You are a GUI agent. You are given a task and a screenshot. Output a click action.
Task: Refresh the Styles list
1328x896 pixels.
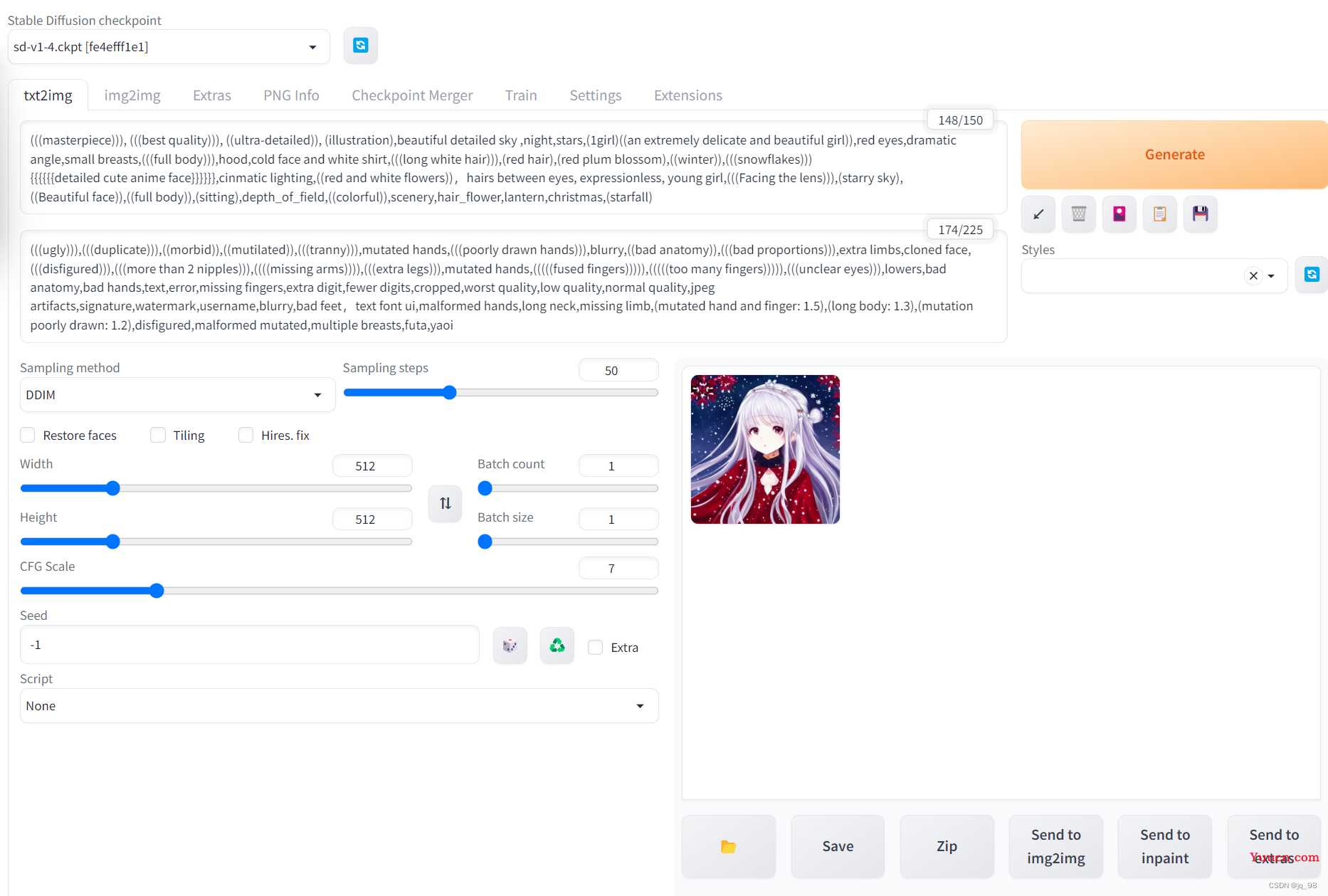coord(1312,275)
